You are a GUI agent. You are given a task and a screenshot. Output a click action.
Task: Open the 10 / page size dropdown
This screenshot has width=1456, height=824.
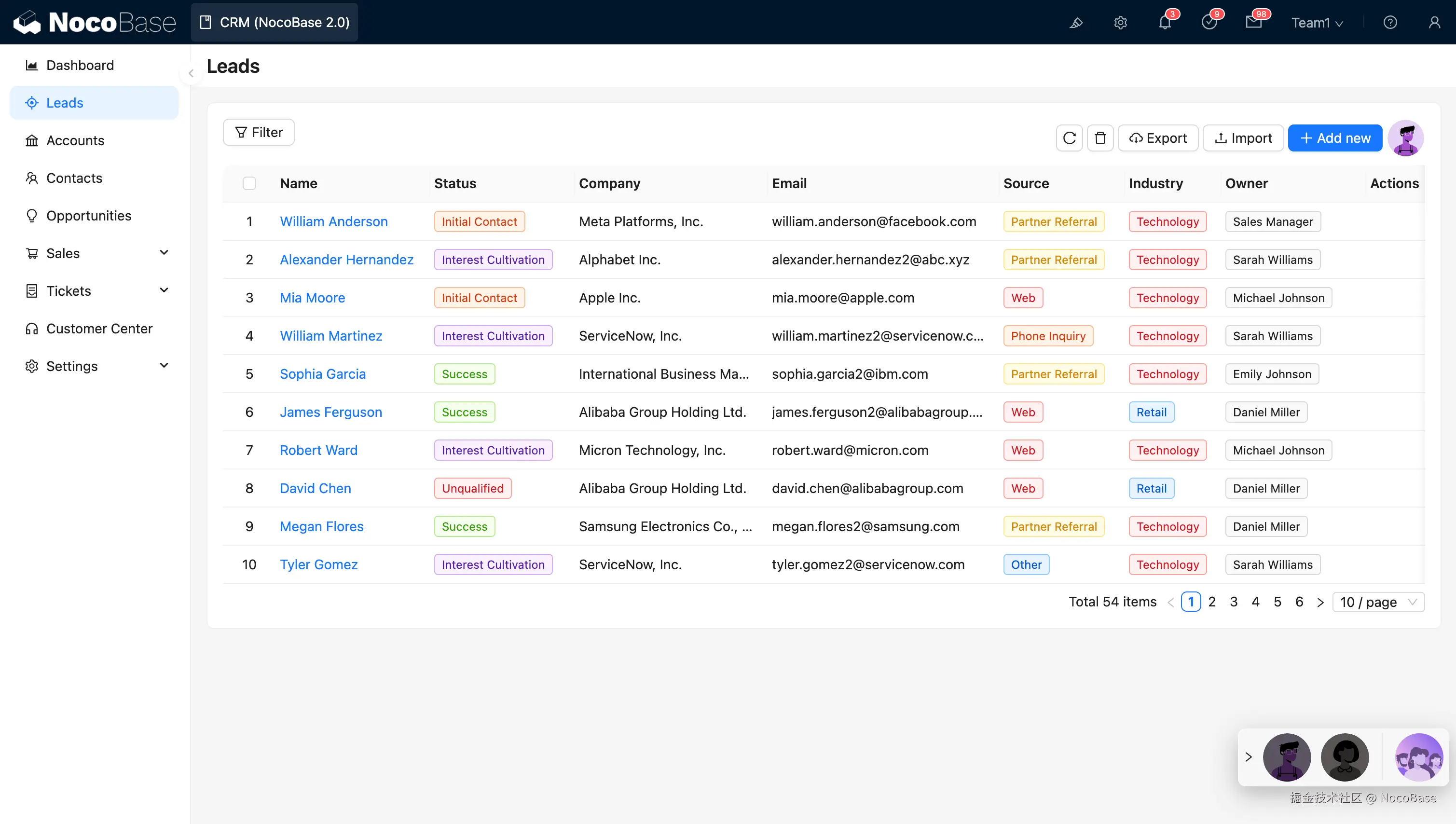pyautogui.click(x=1378, y=602)
